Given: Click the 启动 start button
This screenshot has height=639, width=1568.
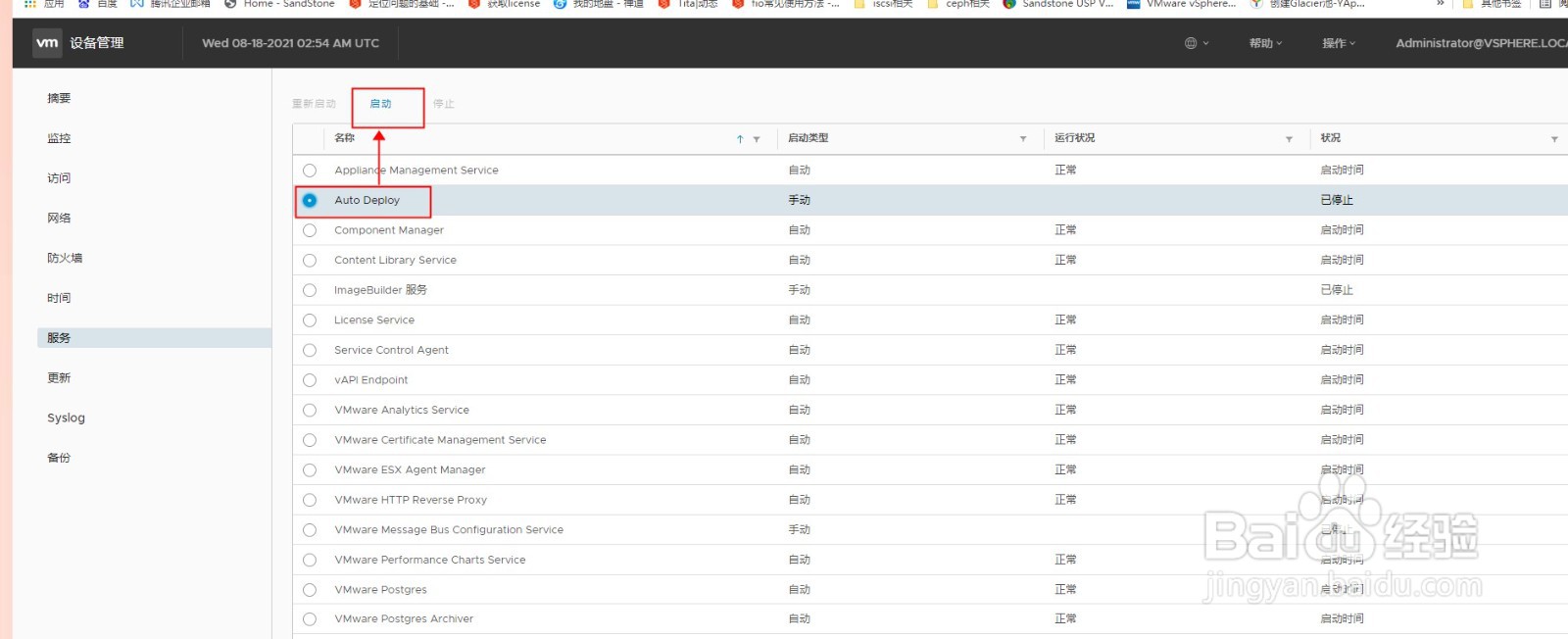Looking at the screenshot, I should click(380, 104).
